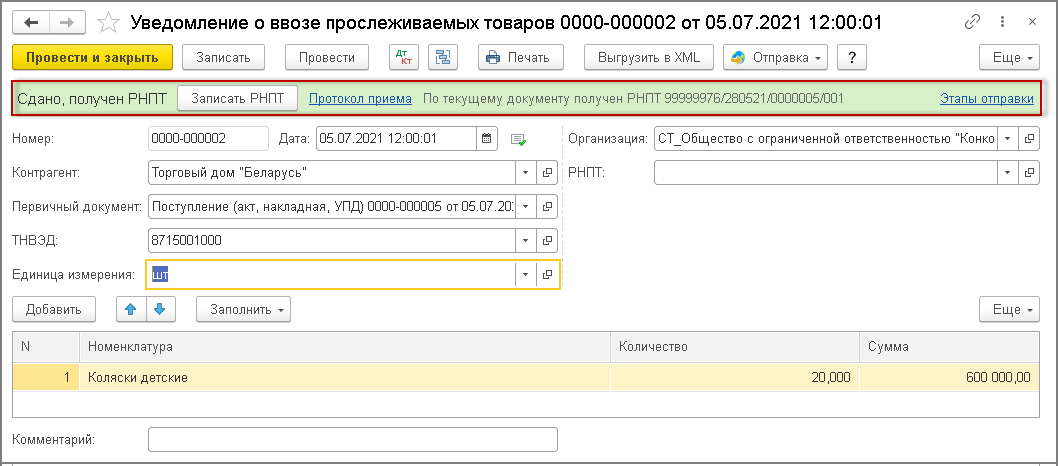1058x466 pixels.
Task: Move row down with blue arrow
Action: pyautogui.click(x=160, y=309)
